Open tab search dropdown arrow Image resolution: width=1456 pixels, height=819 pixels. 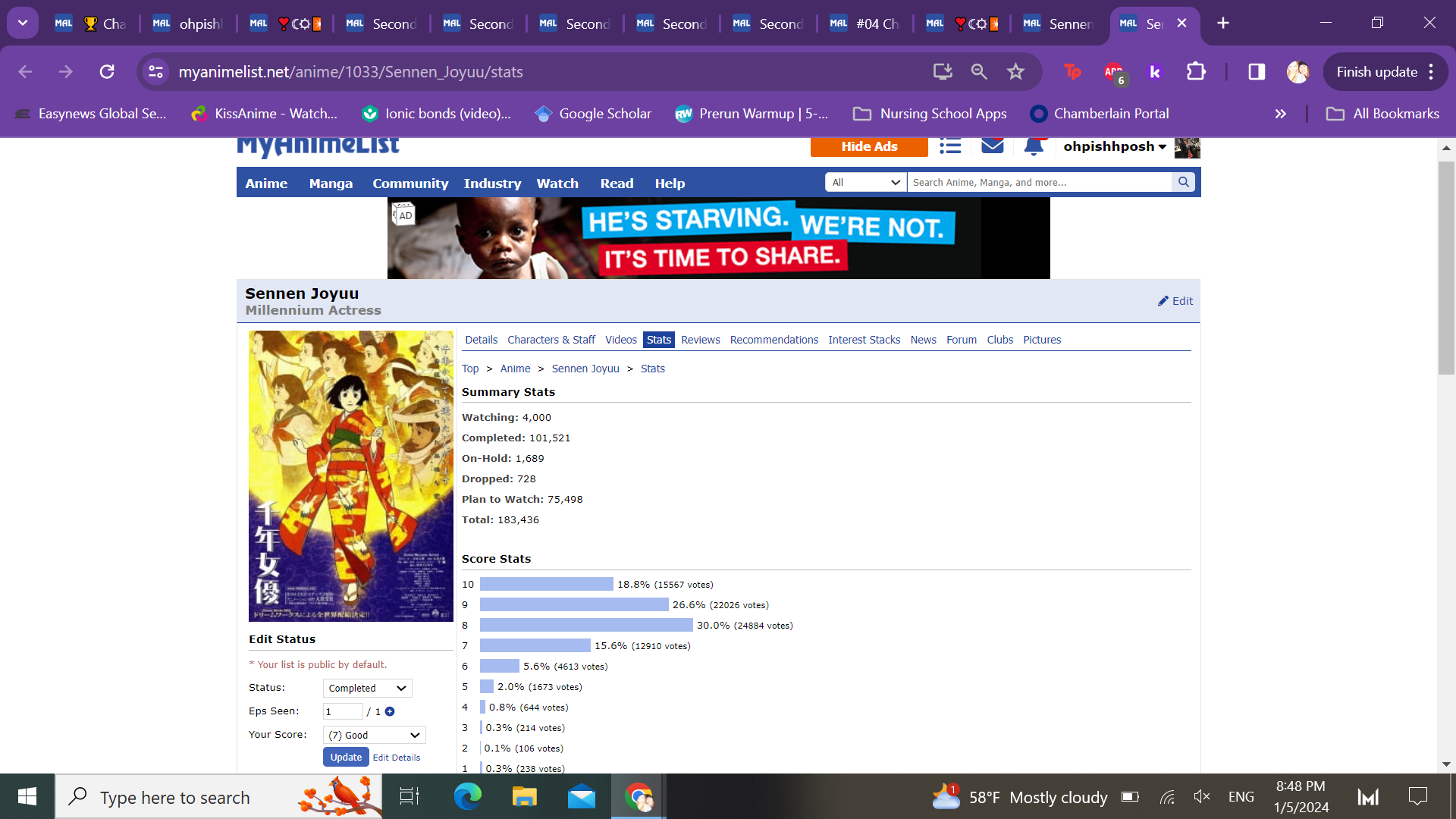[23, 24]
